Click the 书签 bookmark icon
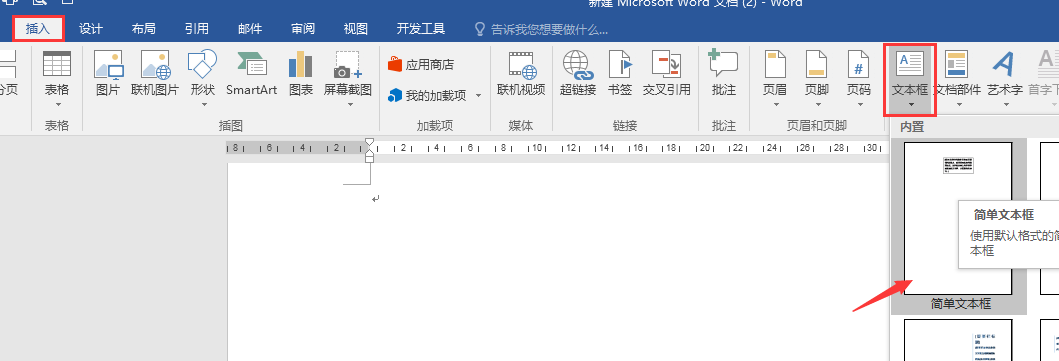The image size is (1059, 361). (620, 74)
